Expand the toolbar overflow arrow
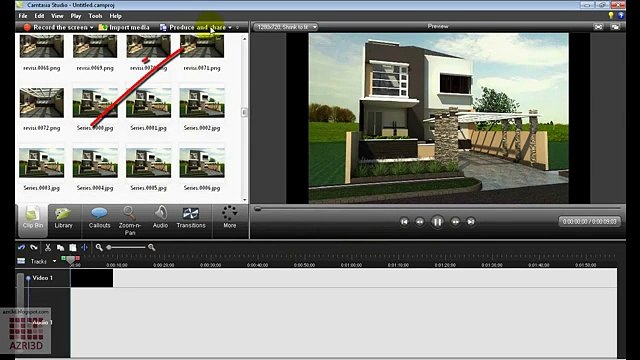The image size is (640, 360). tap(238, 27)
